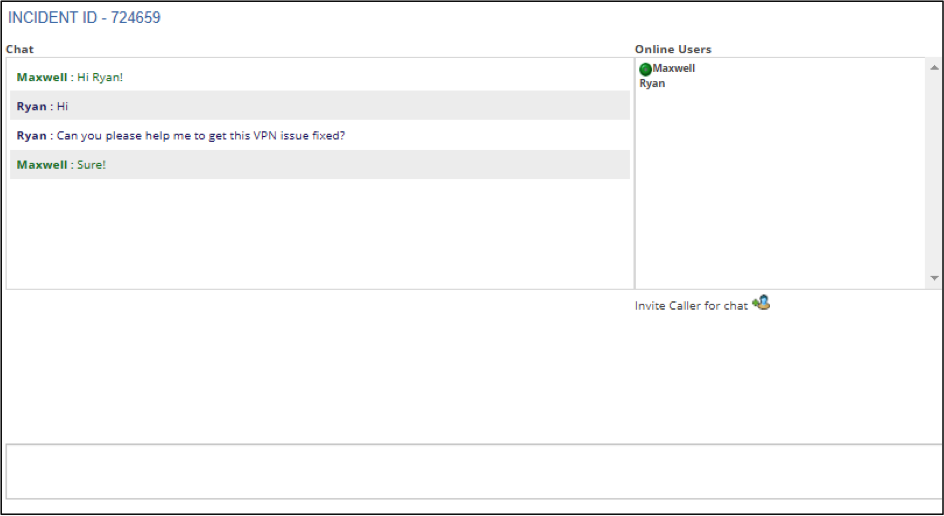
Task: Click the Online Users scroll up arrow
Action: pos(934,67)
